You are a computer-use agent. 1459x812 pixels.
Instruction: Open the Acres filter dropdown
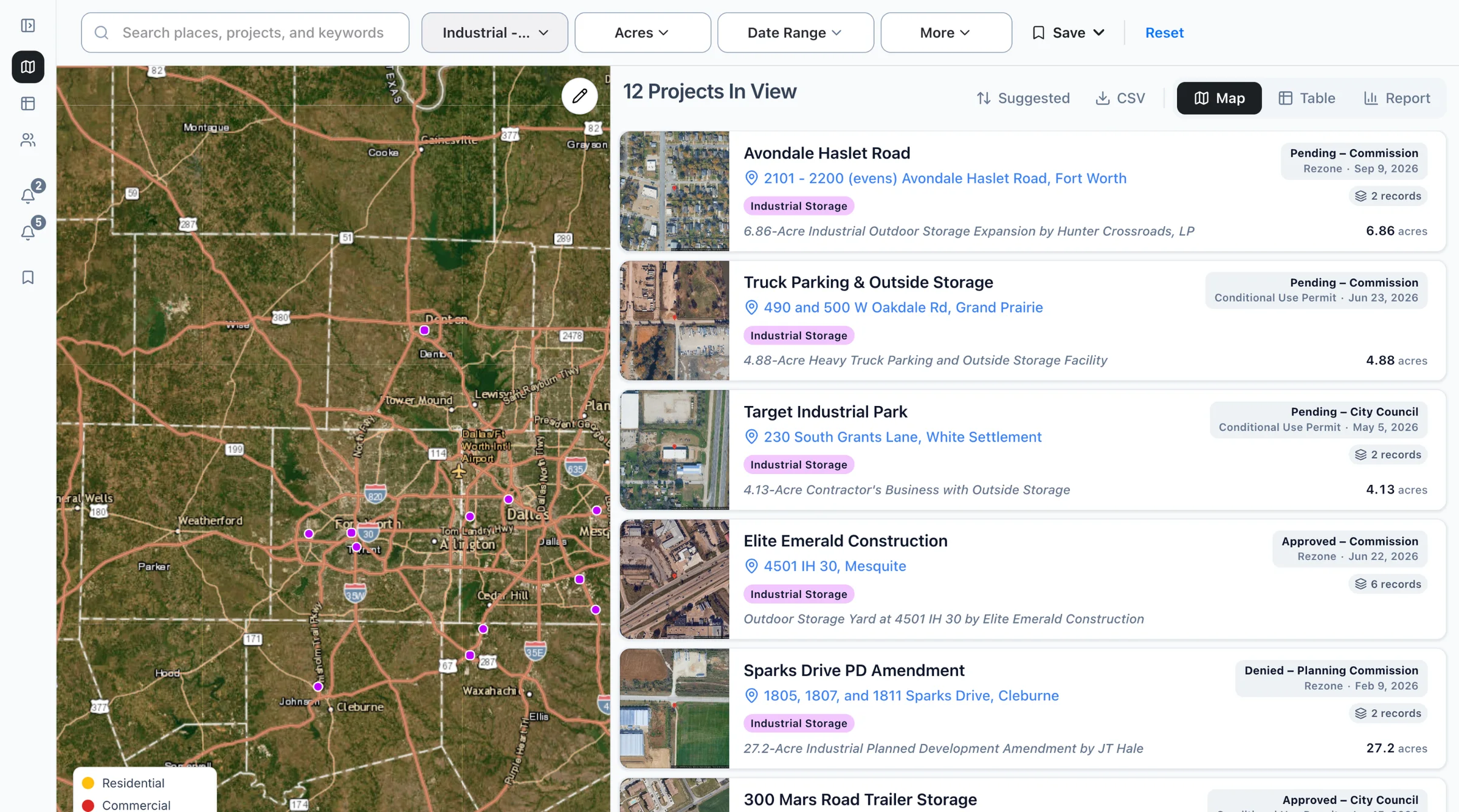[x=643, y=33]
